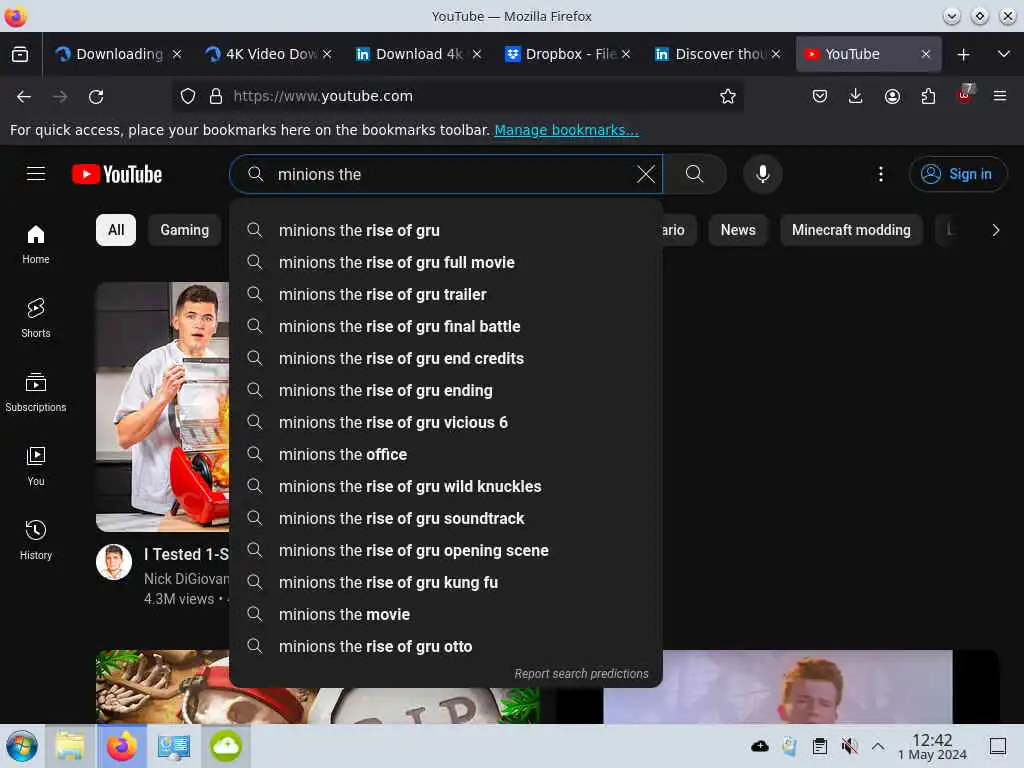Choose rise of gru wild knuckles suggestion
This screenshot has height=768, width=1024.
tap(446, 487)
